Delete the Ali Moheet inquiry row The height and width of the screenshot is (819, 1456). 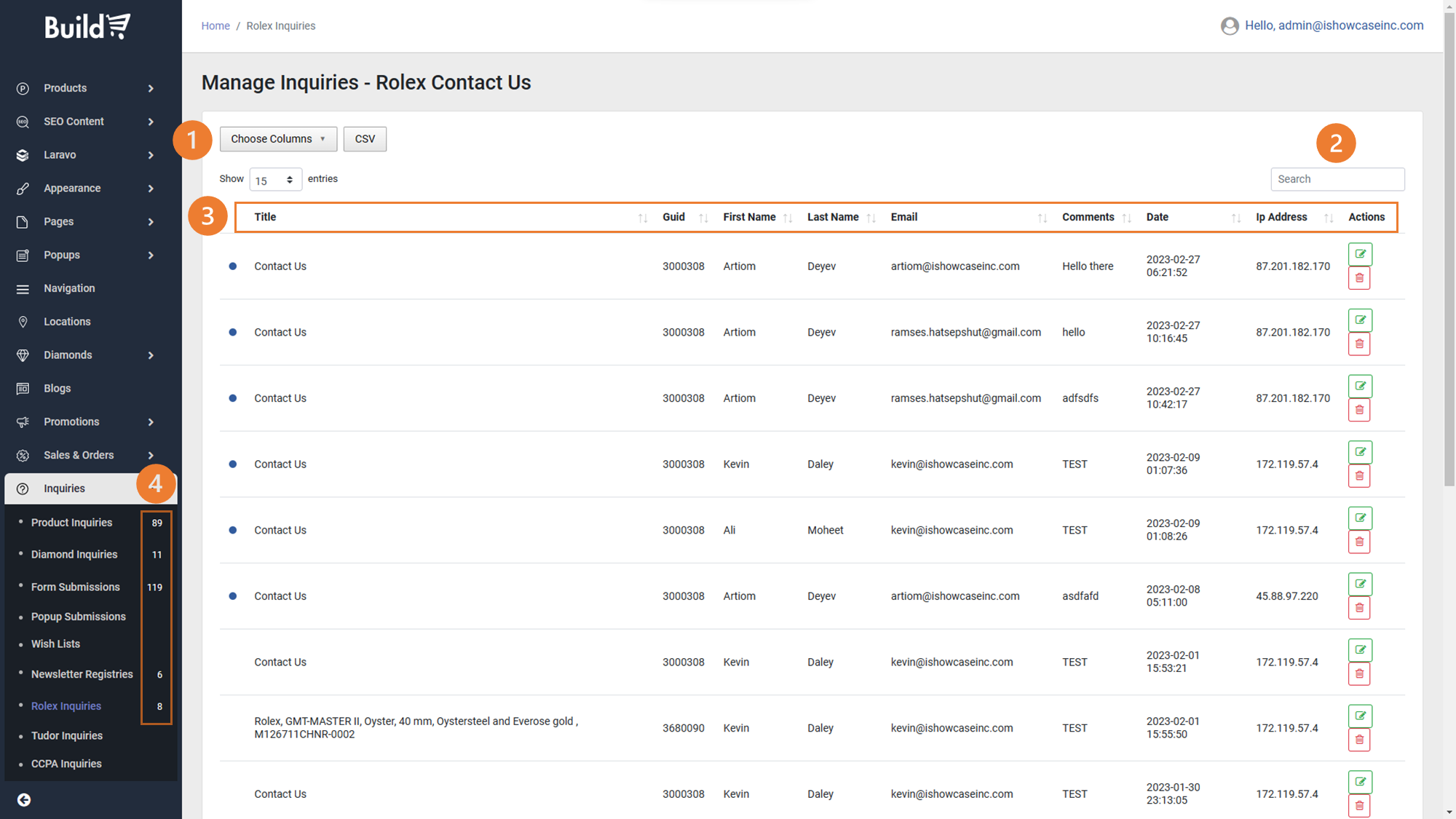1359,542
